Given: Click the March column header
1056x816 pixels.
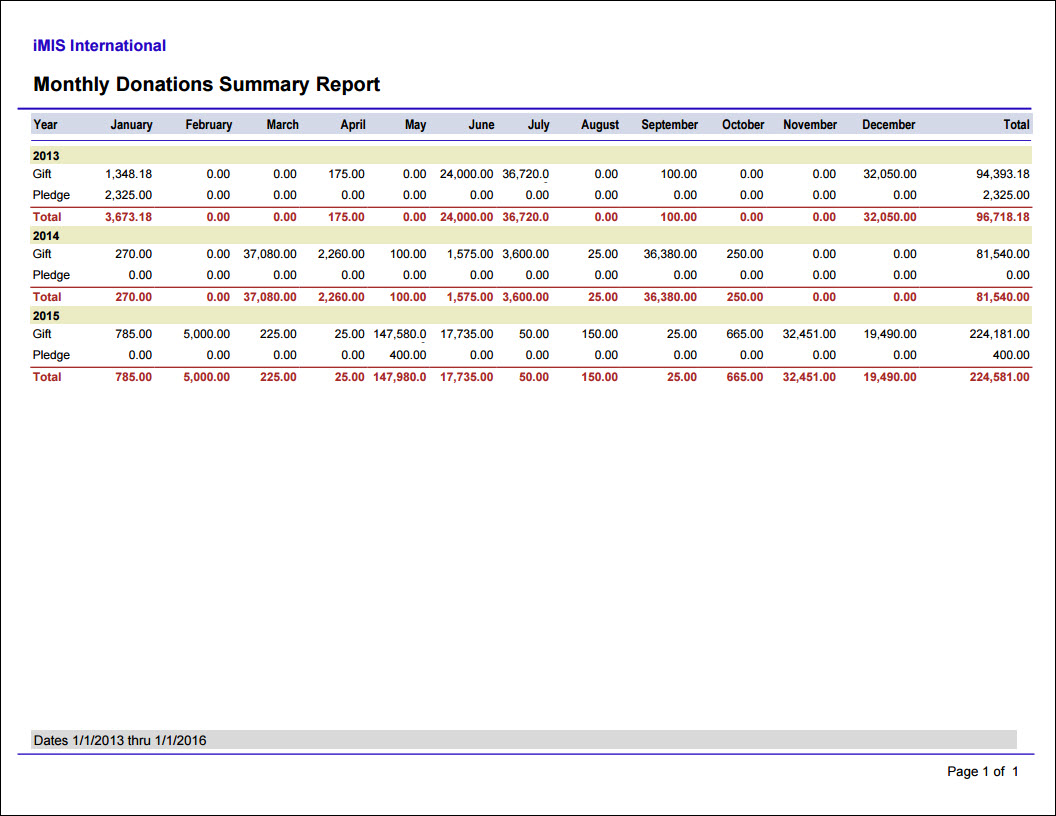Looking at the screenshot, I should 282,125.
